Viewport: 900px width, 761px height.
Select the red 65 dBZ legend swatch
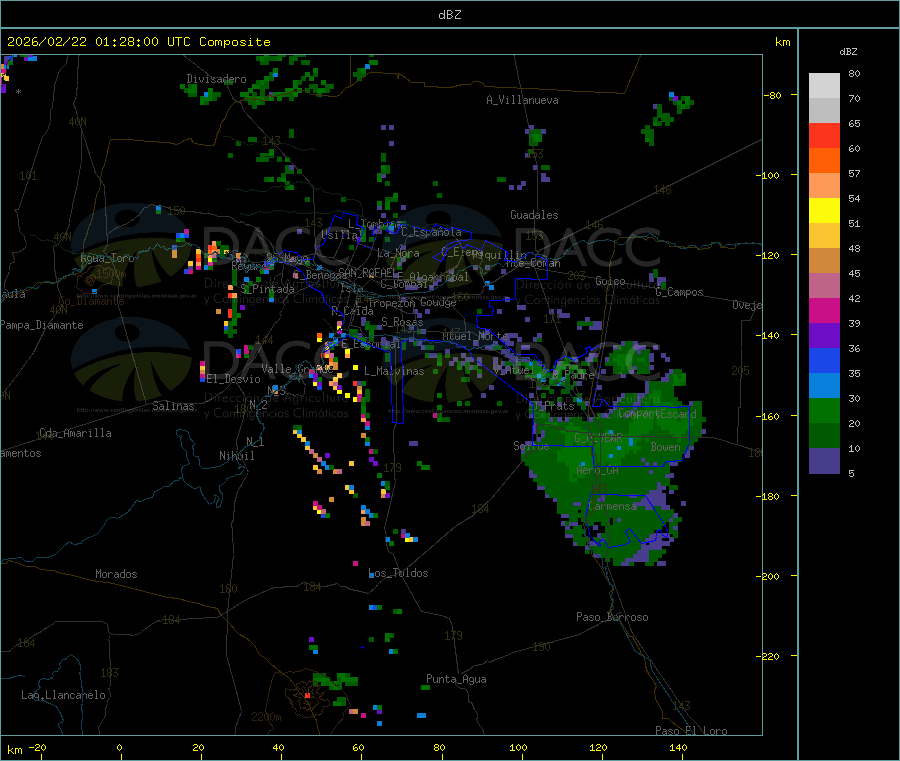[824, 135]
